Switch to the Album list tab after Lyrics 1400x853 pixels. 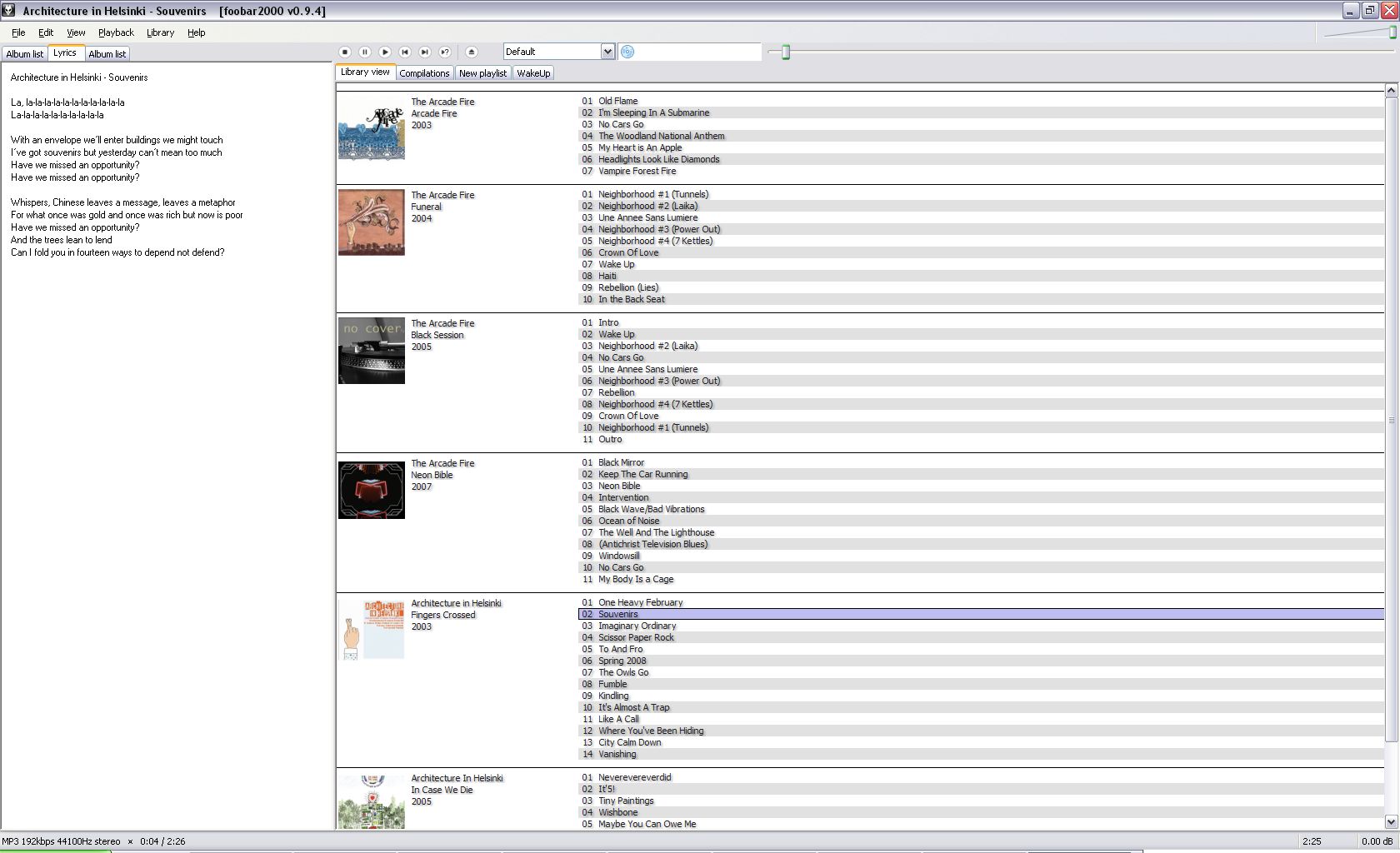click(x=107, y=54)
